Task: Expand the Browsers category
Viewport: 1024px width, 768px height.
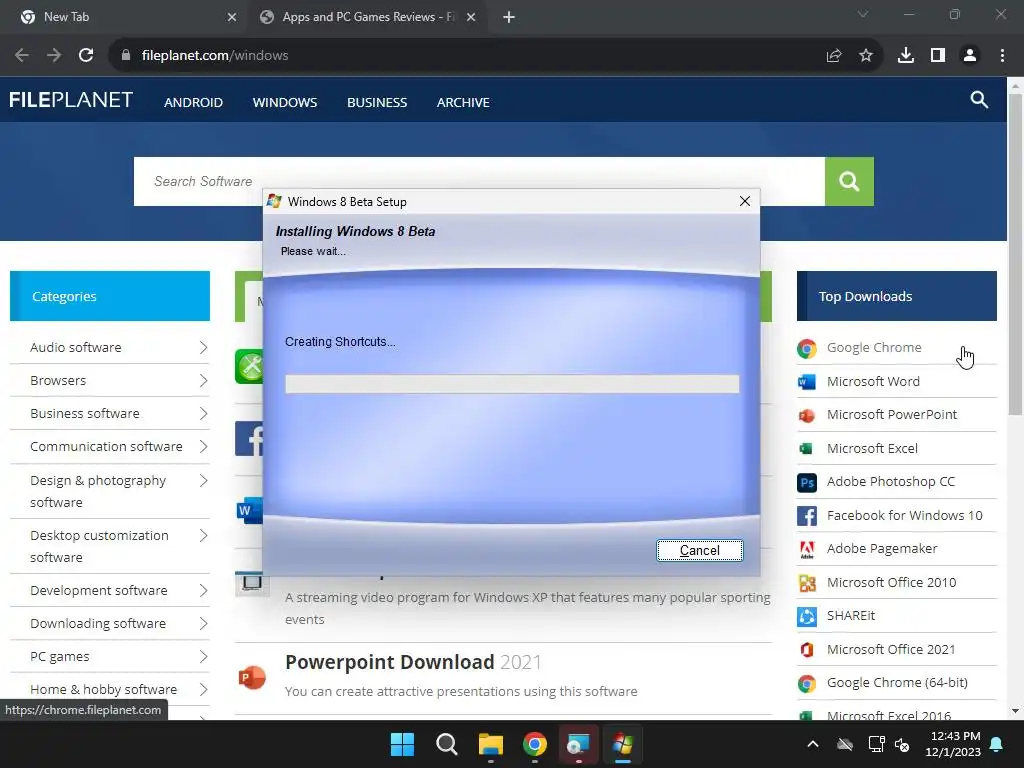Action: coord(203,381)
